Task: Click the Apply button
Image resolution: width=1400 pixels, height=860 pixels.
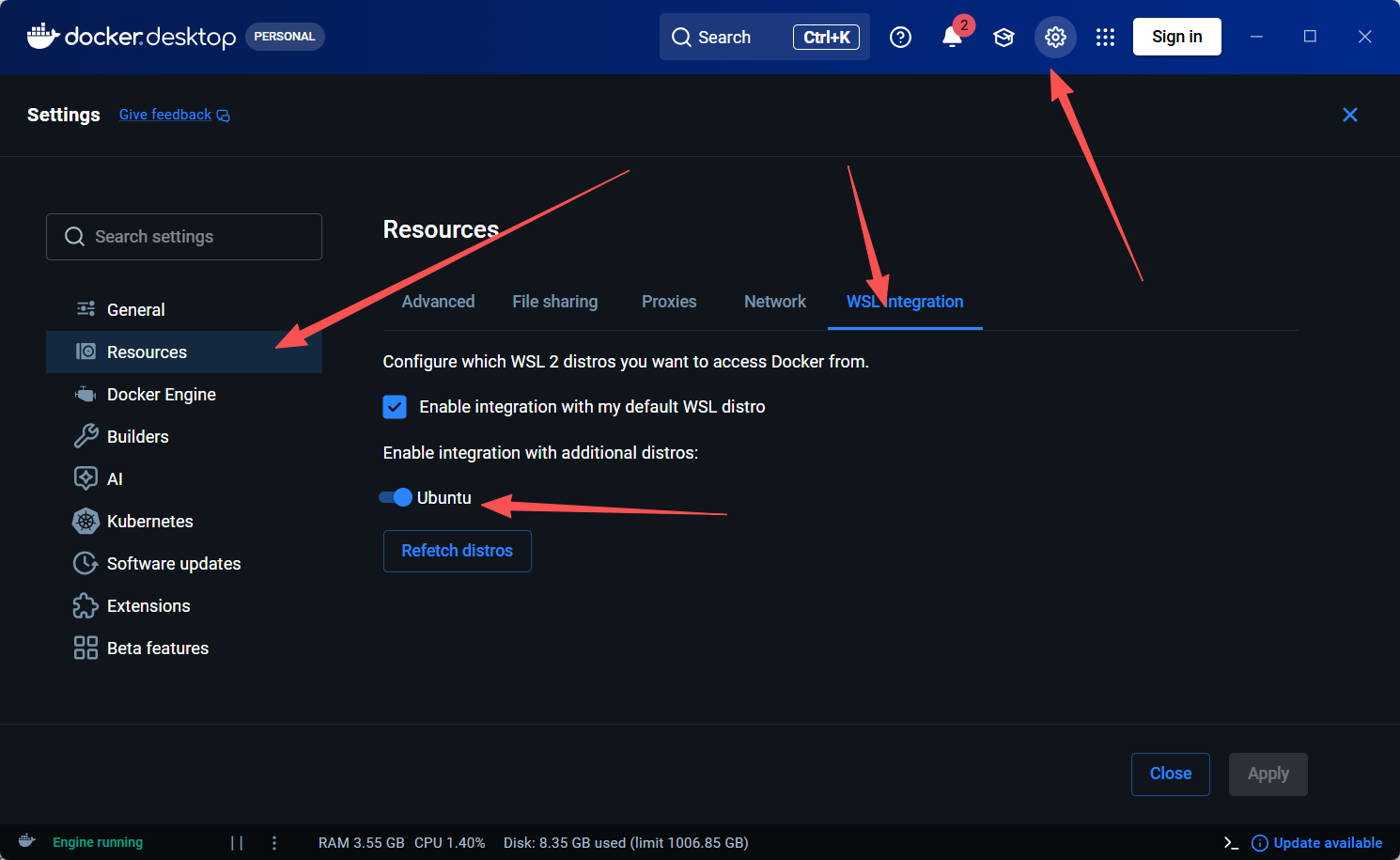Action: 1268,774
